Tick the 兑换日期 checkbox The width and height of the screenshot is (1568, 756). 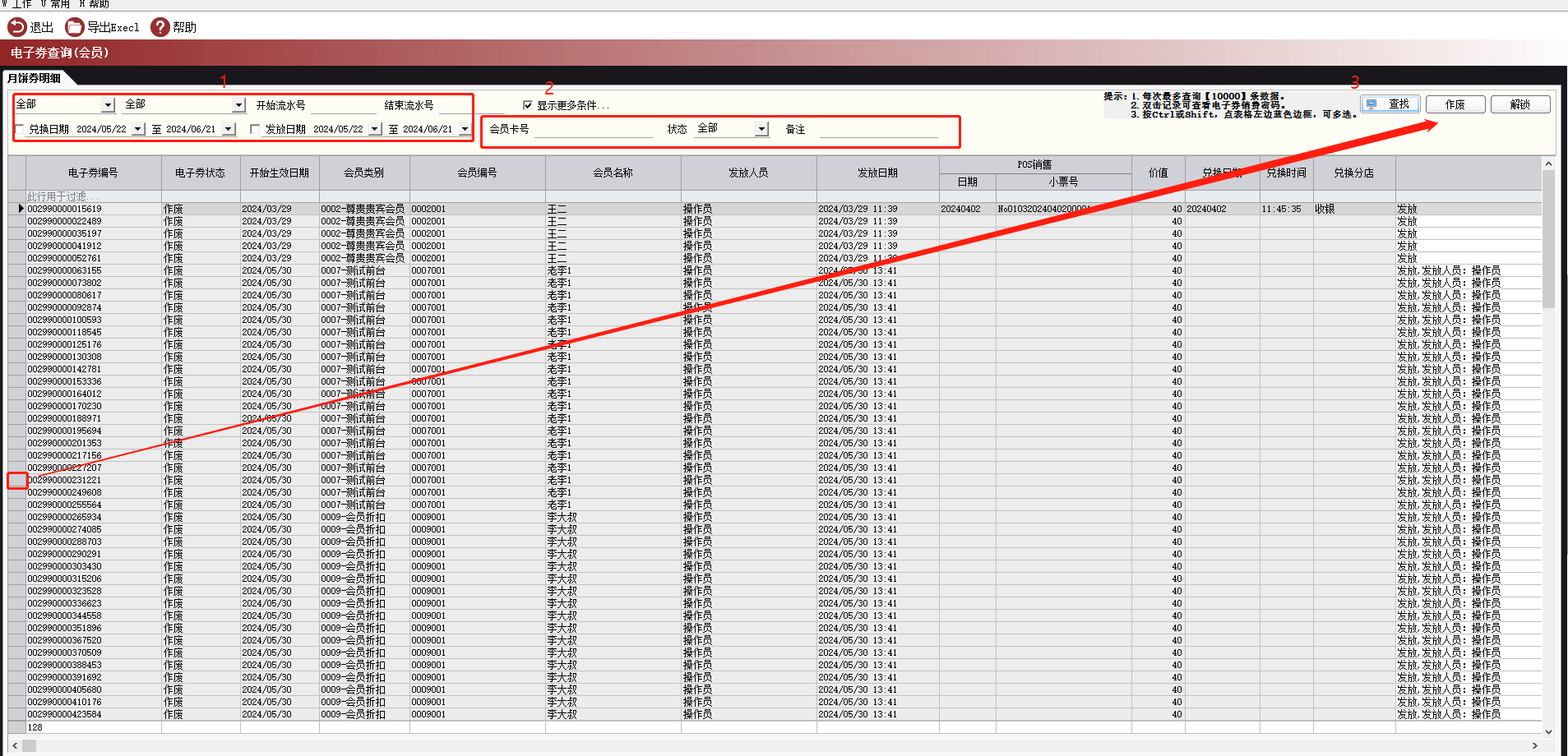click(x=20, y=129)
